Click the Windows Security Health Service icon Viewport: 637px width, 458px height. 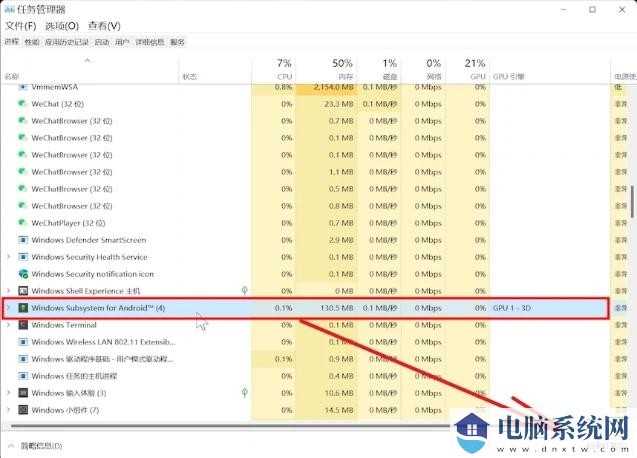click(23, 257)
